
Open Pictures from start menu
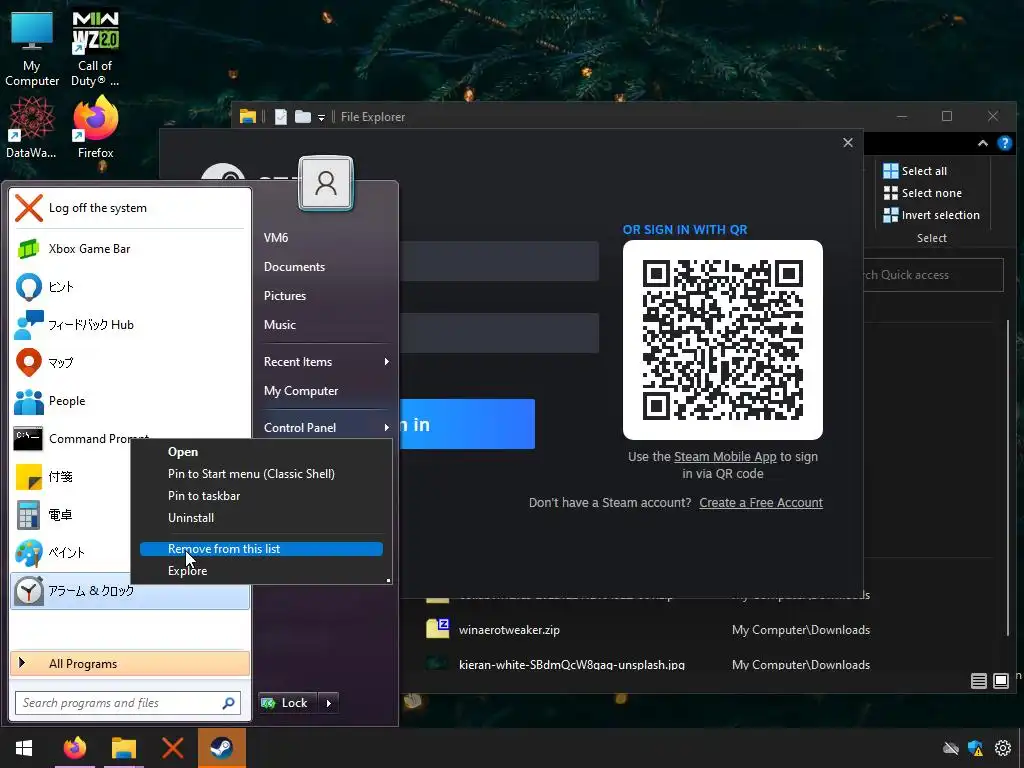285,296
